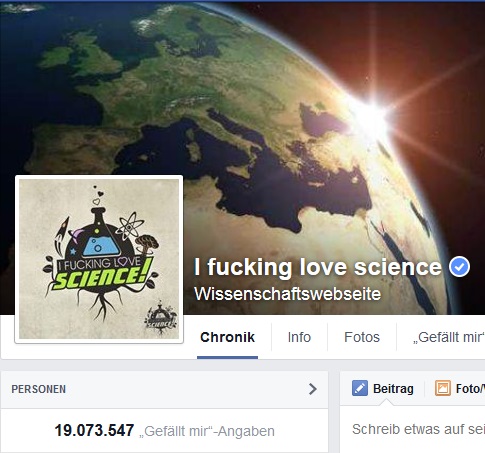Open the Chronik tab
This screenshot has height=453, width=485.
tap(227, 337)
